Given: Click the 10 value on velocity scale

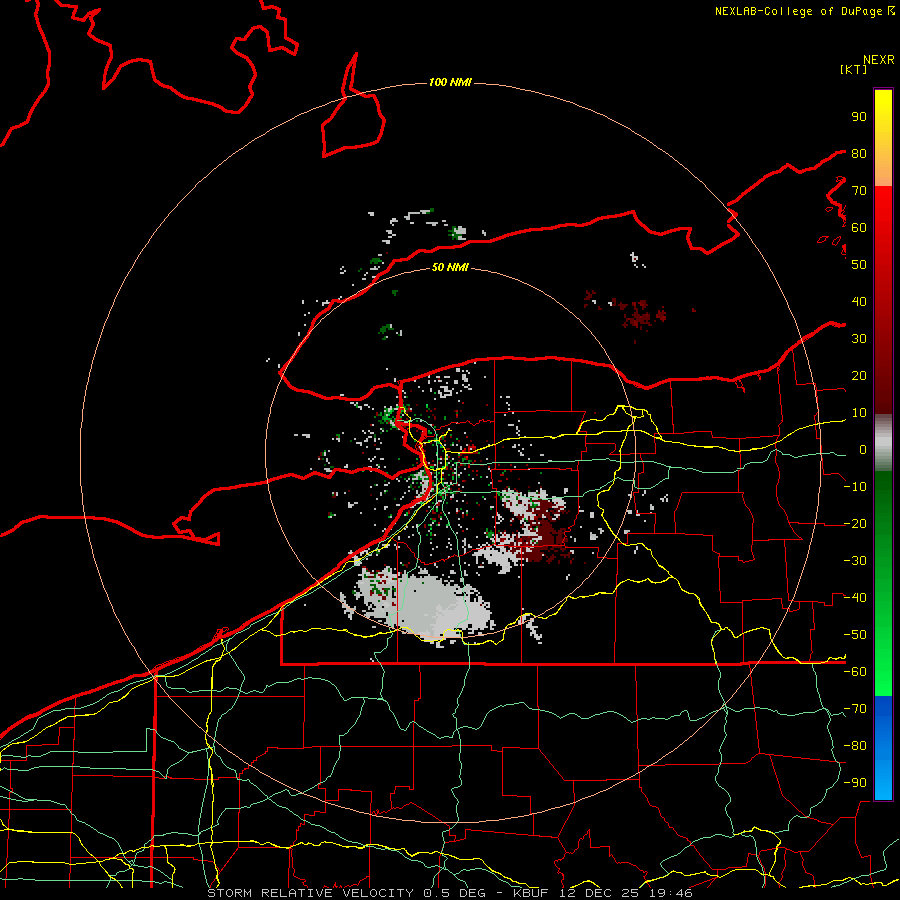Looking at the screenshot, I should pos(859,413).
